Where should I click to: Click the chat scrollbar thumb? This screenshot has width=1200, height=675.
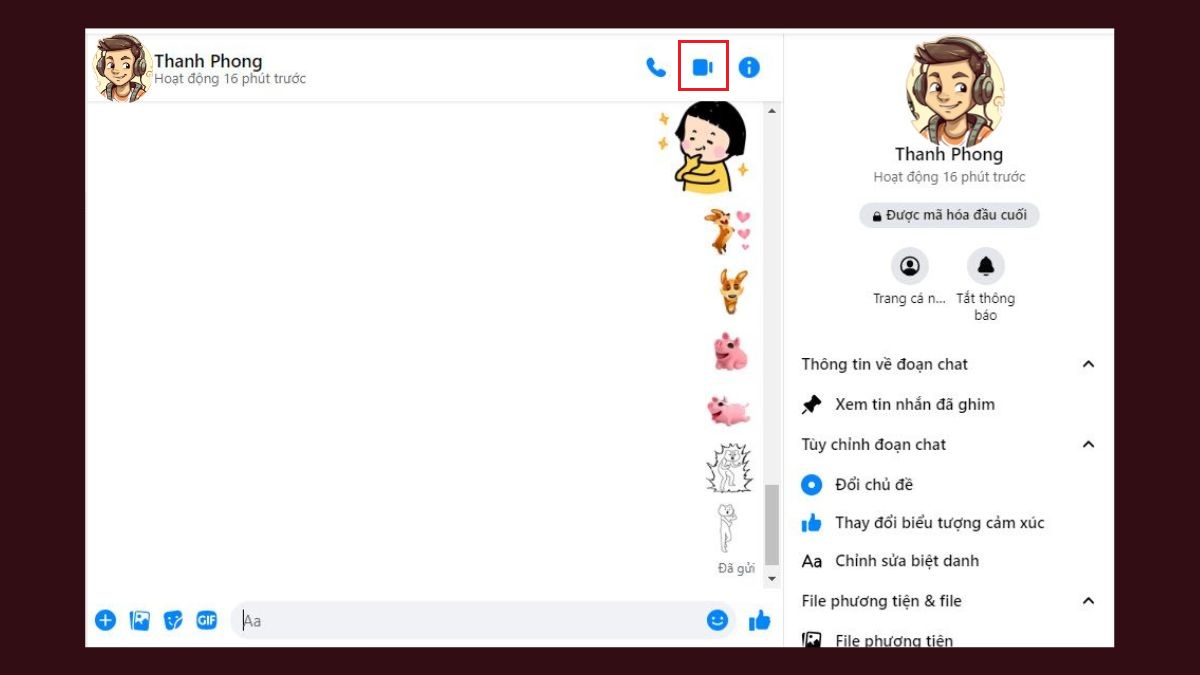coord(771,525)
